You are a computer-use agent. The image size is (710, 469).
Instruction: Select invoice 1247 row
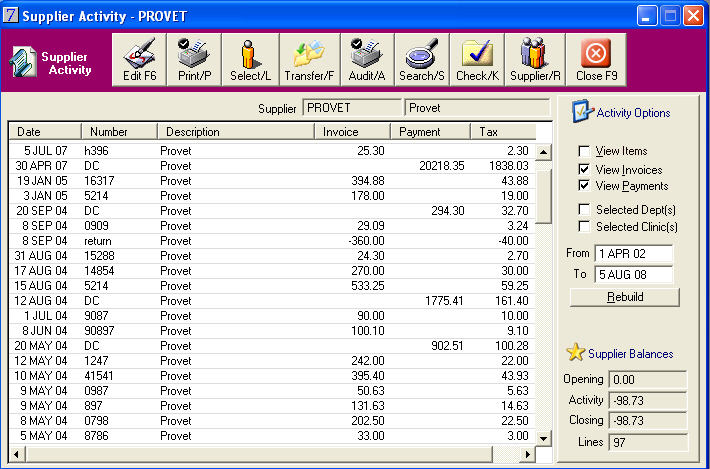[272, 360]
